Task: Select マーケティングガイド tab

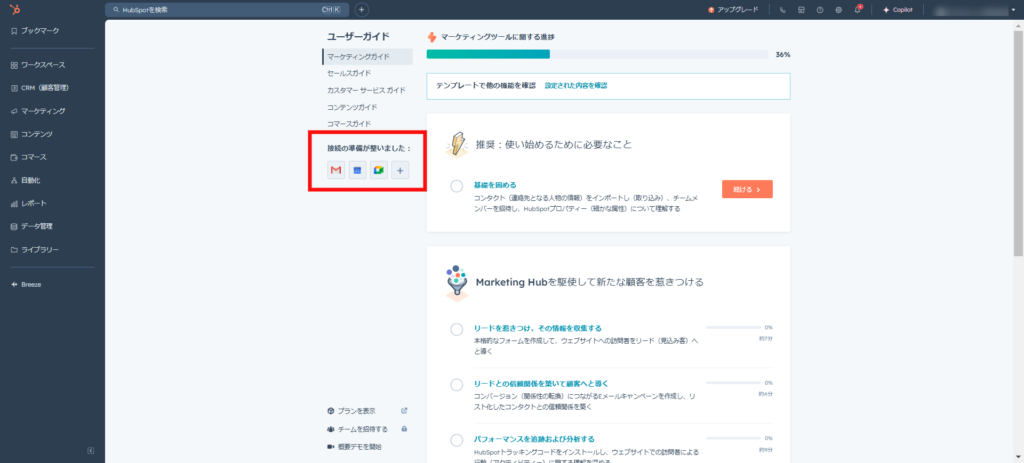Action: coord(368,56)
